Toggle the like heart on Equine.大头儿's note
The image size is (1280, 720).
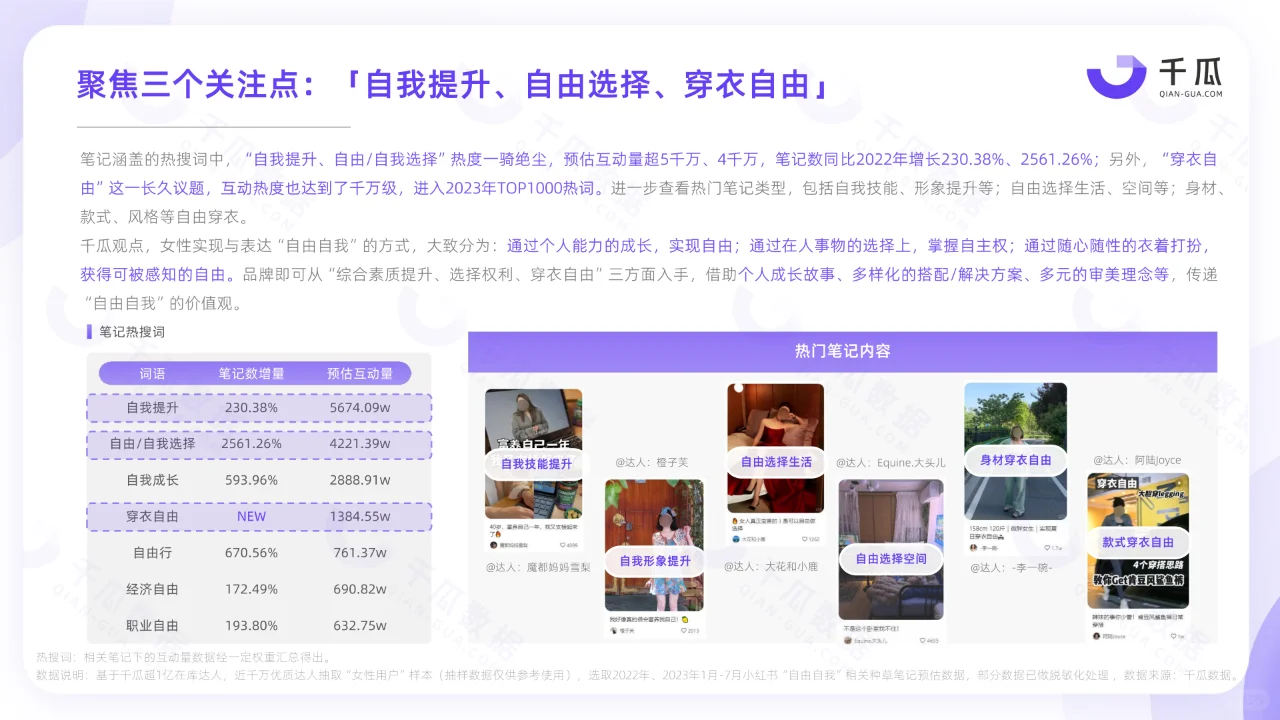[923, 641]
